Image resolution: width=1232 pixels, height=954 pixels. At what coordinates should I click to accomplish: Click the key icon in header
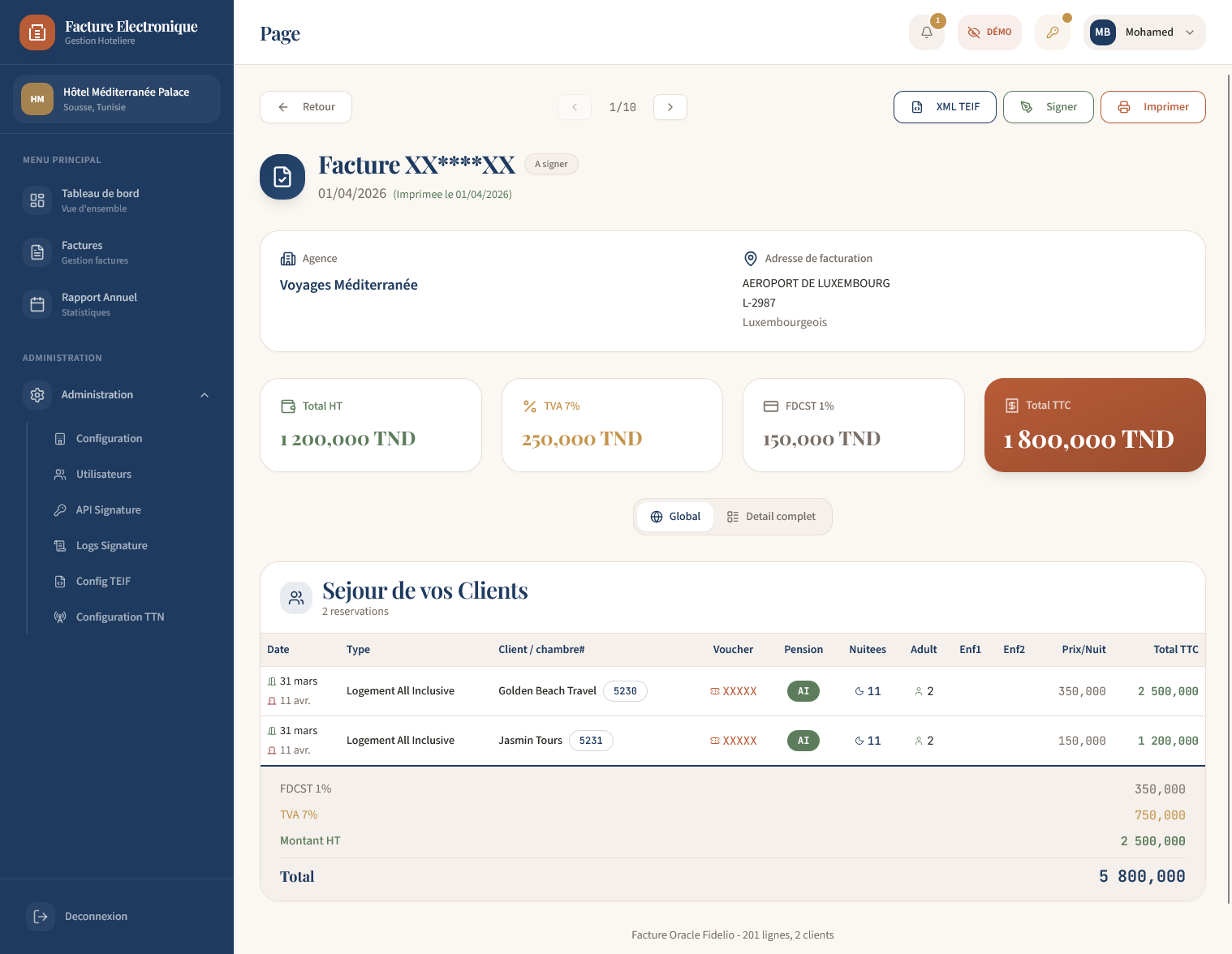(1052, 32)
